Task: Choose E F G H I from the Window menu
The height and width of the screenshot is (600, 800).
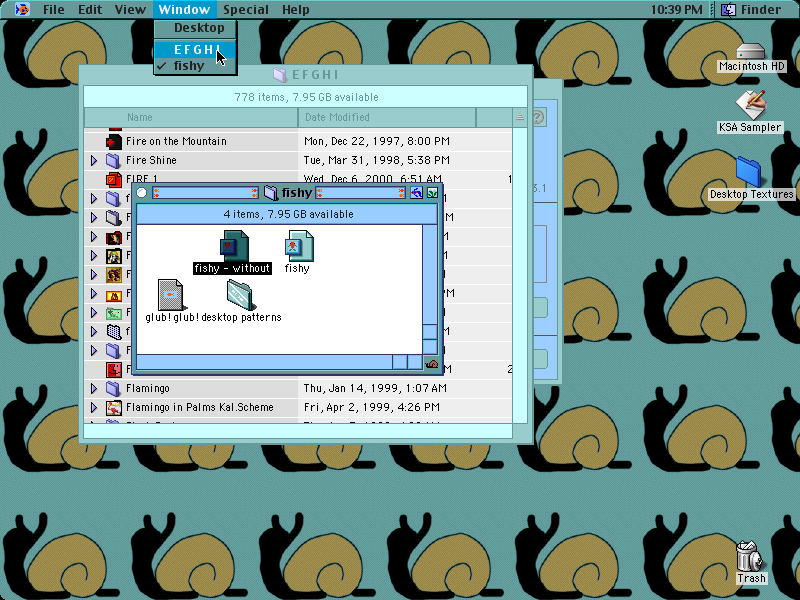Action: coord(195,49)
